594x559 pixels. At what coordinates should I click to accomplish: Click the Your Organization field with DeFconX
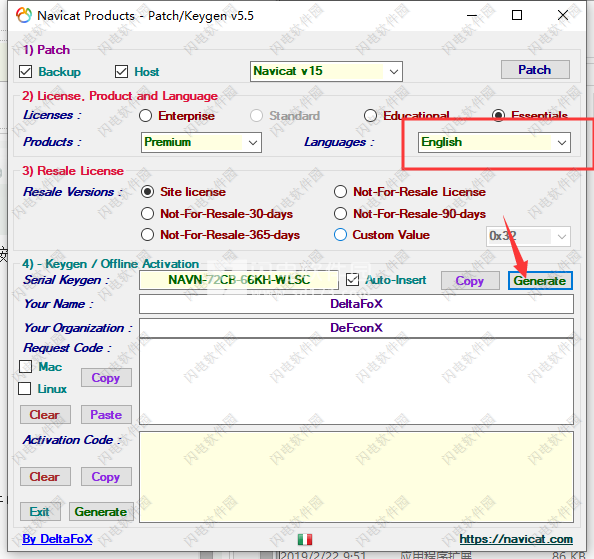coord(356,328)
